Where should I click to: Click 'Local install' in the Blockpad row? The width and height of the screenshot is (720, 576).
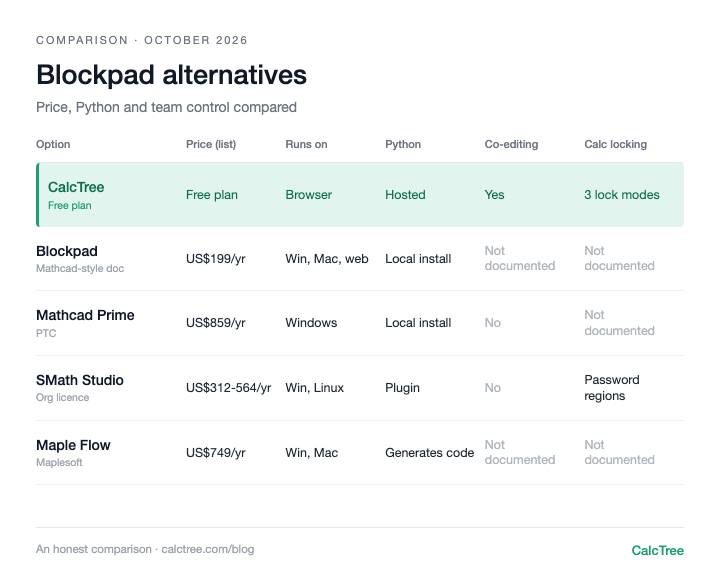tap(418, 259)
